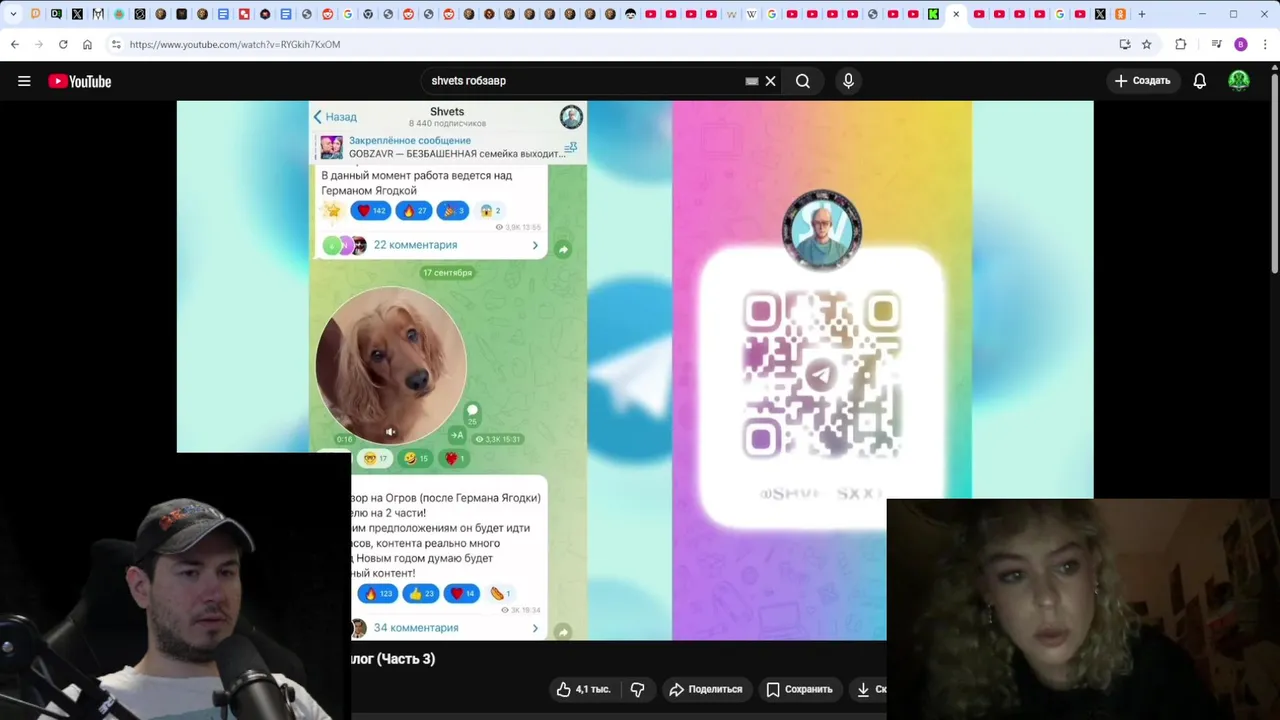The image size is (1280, 720).
Task: Clear the YouTube search query
Action: tap(771, 81)
